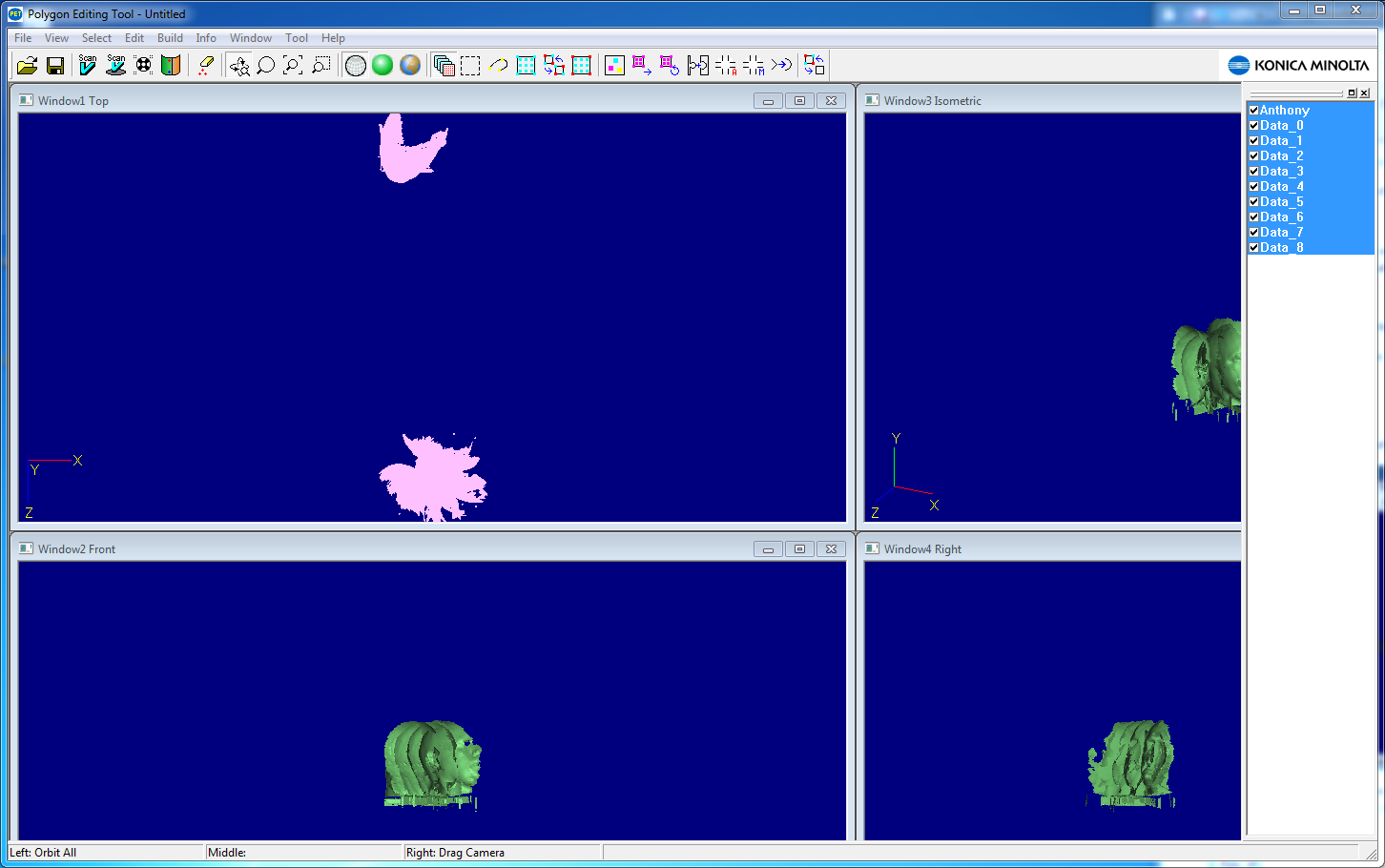
Task: Select the eraser tool in toolbar
Action: (x=205, y=65)
